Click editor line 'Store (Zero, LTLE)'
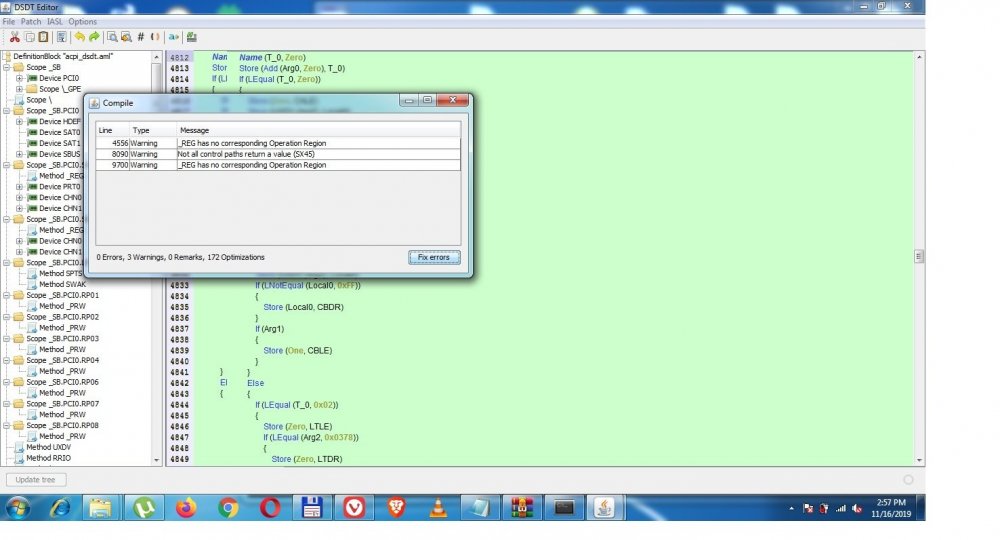This screenshot has width=1000, height=540. click(298, 426)
